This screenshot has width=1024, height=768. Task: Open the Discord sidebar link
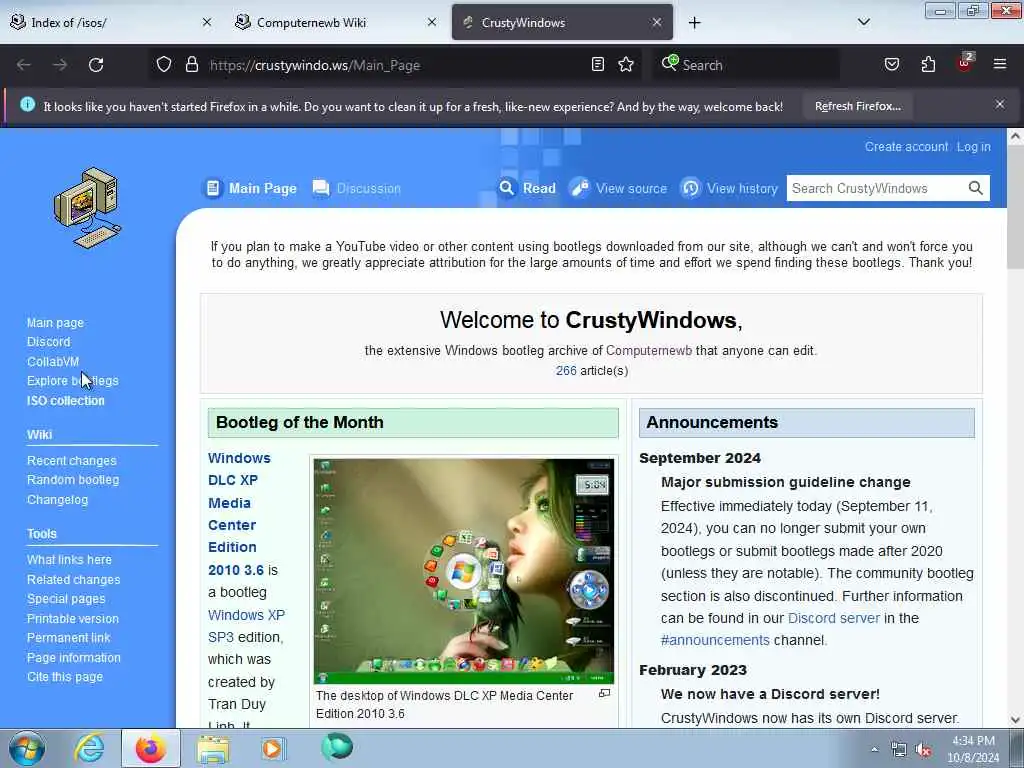pos(48,342)
